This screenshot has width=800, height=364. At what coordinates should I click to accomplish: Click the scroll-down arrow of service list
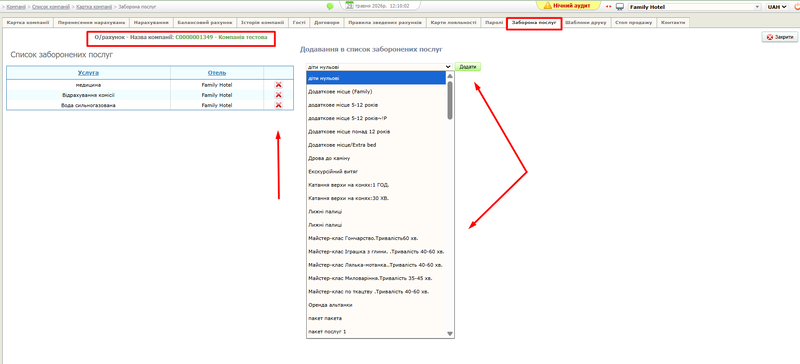pos(450,333)
